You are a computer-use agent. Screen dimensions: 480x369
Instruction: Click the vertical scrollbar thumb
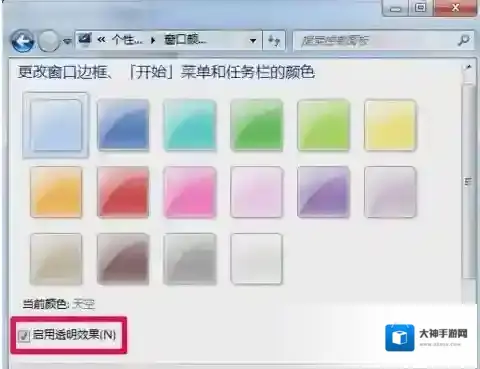468,182
